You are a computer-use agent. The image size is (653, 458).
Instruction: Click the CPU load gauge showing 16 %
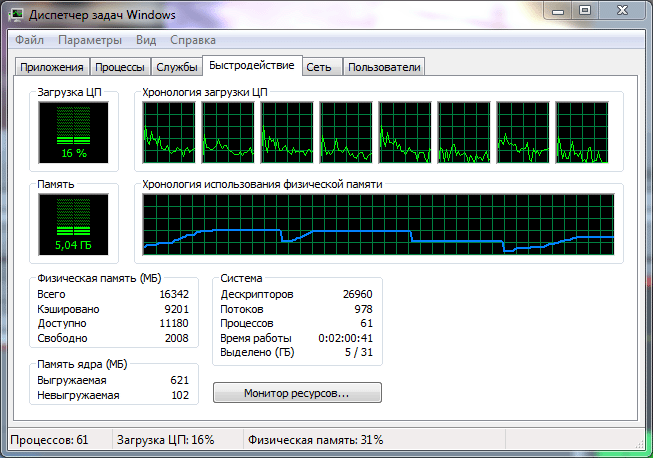tap(74, 132)
